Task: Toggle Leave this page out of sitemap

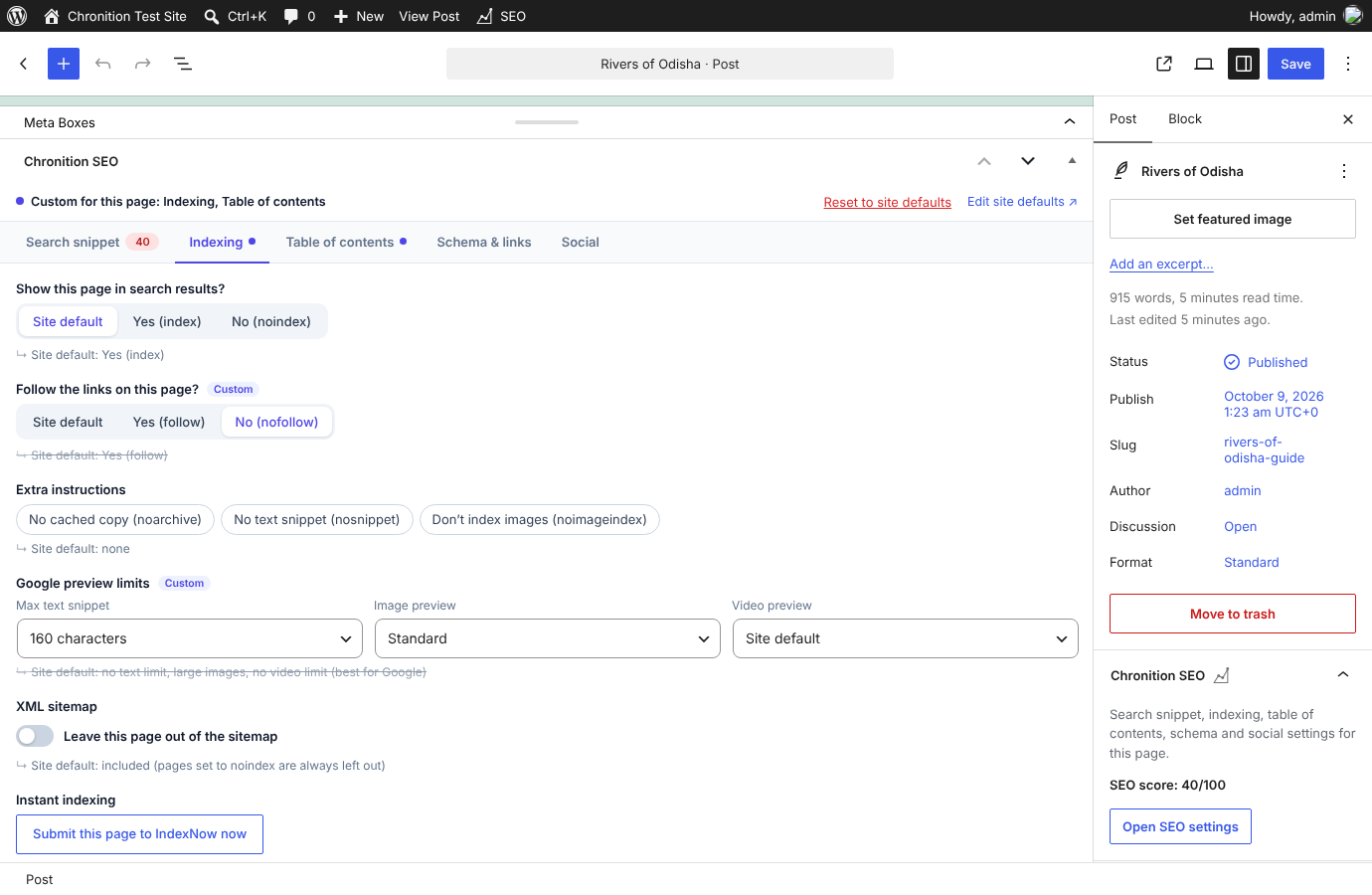Action: [35, 736]
